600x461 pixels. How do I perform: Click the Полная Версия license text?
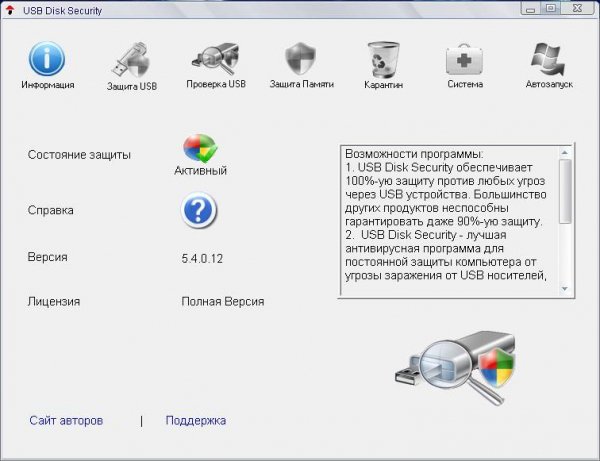tap(223, 301)
